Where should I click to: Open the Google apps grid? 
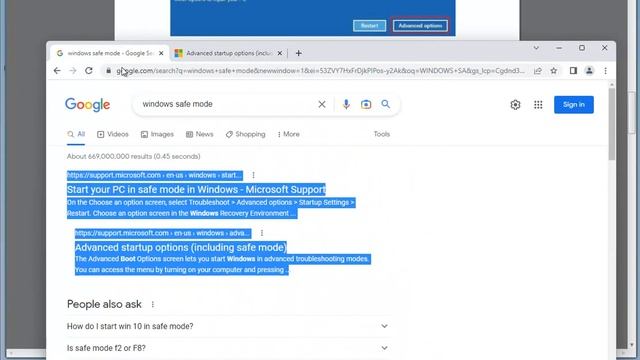[x=538, y=105]
